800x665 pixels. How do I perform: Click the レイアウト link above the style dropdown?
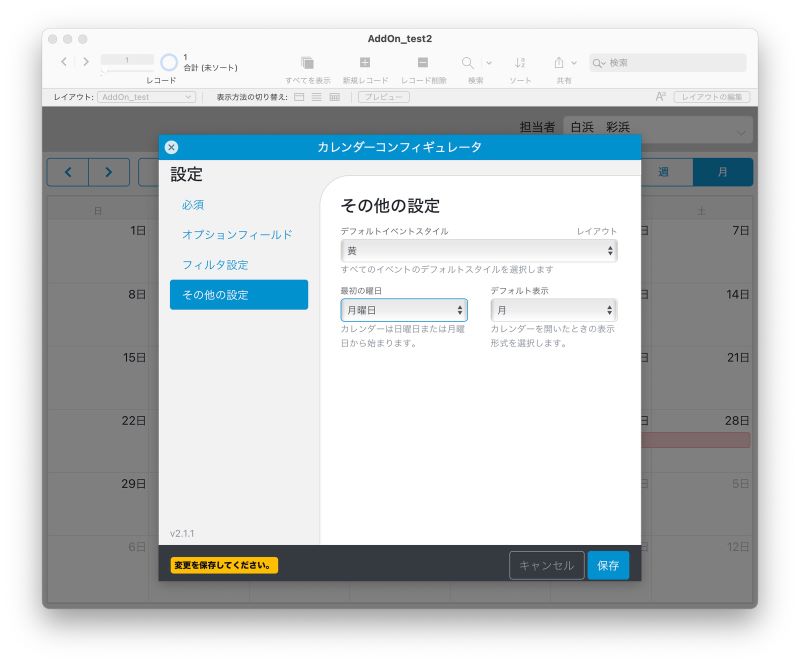[596, 231]
